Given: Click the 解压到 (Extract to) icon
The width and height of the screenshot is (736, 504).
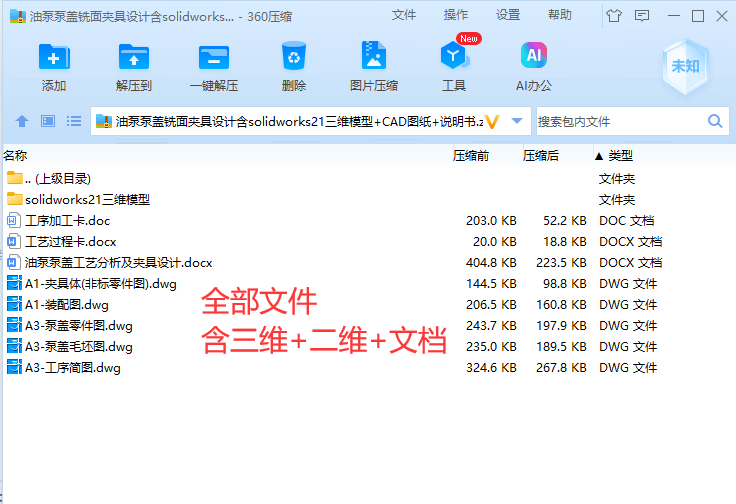Looking at the screenshot, I should click(134, 57).
